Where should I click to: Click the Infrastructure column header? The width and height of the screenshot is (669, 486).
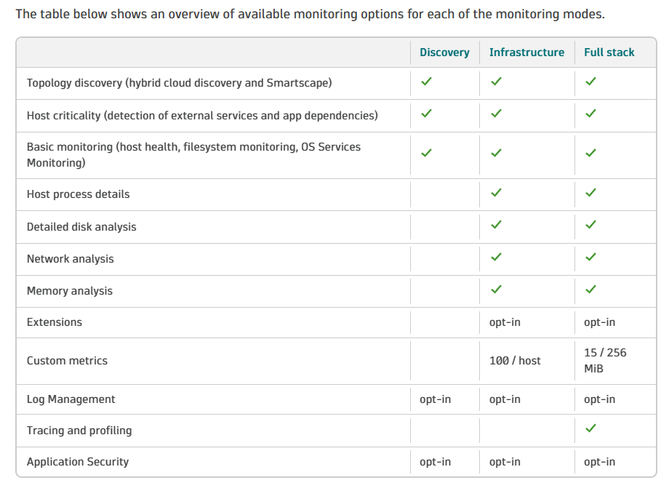pos(526,52)
